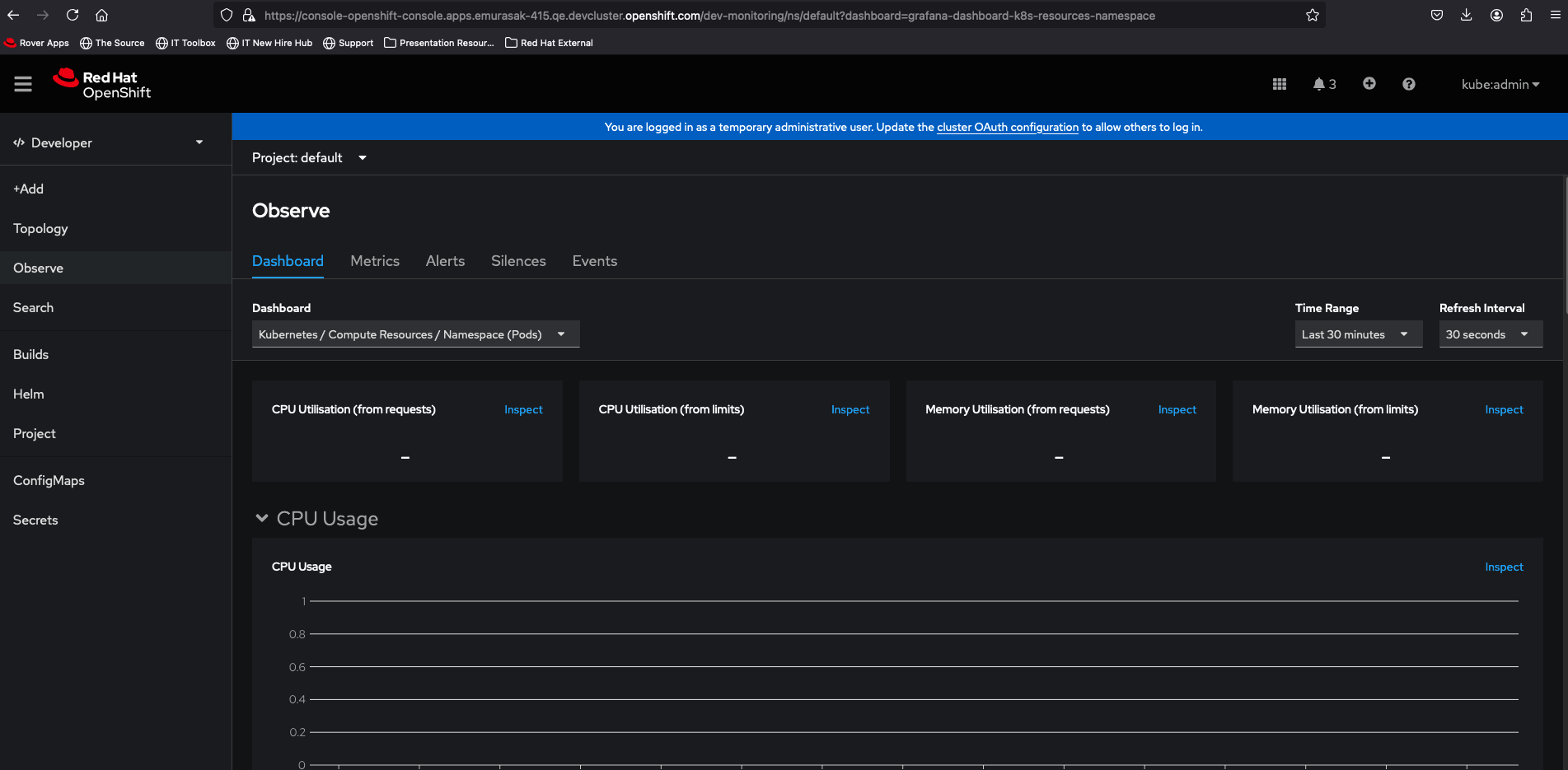Bookmark this page with star icon
Screen dimensions: 1568x770
pyautogui.click(x=1312, y=15)
